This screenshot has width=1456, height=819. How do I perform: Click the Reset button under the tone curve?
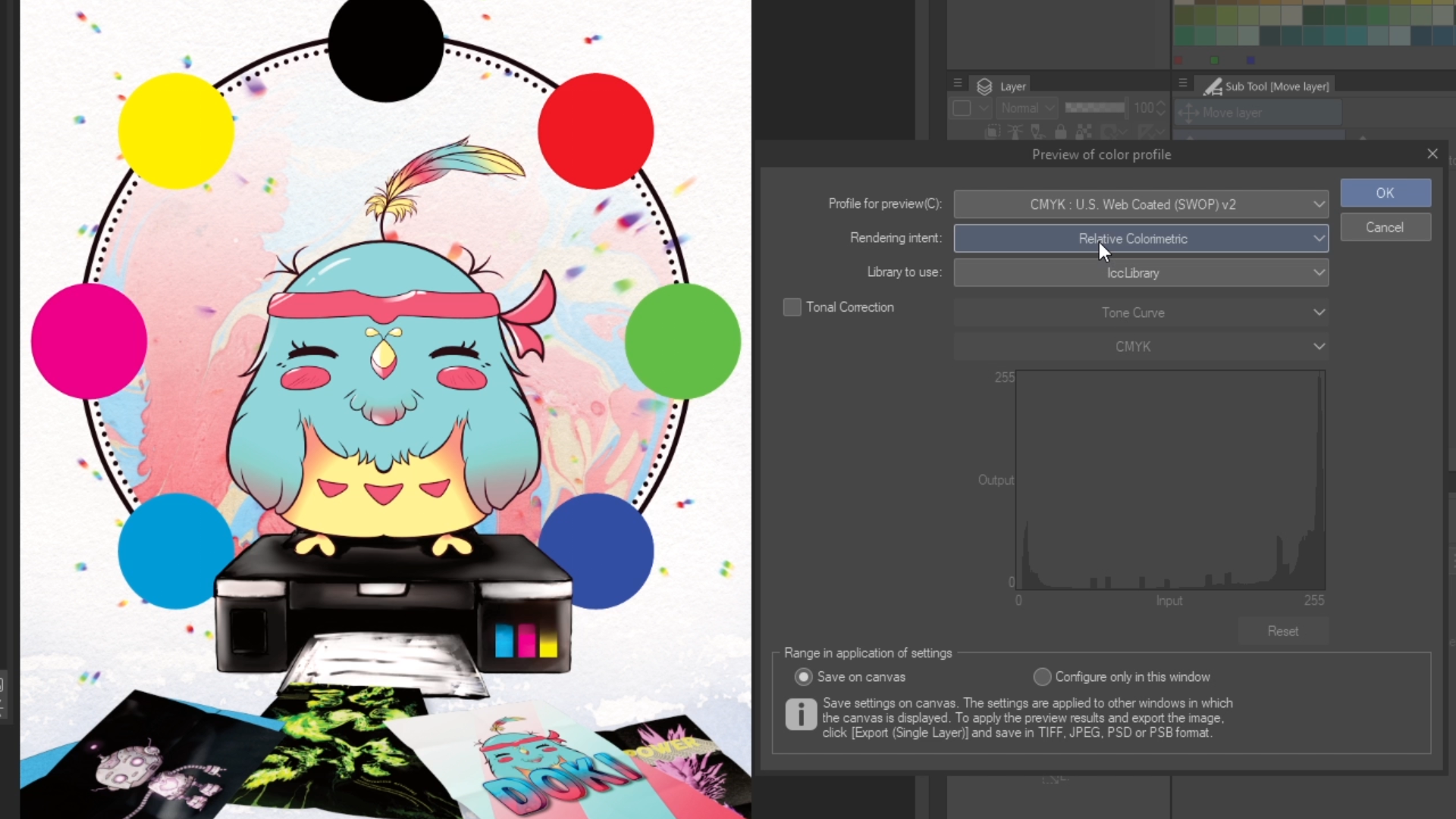pyautogui.click(x=1282, y=631)
